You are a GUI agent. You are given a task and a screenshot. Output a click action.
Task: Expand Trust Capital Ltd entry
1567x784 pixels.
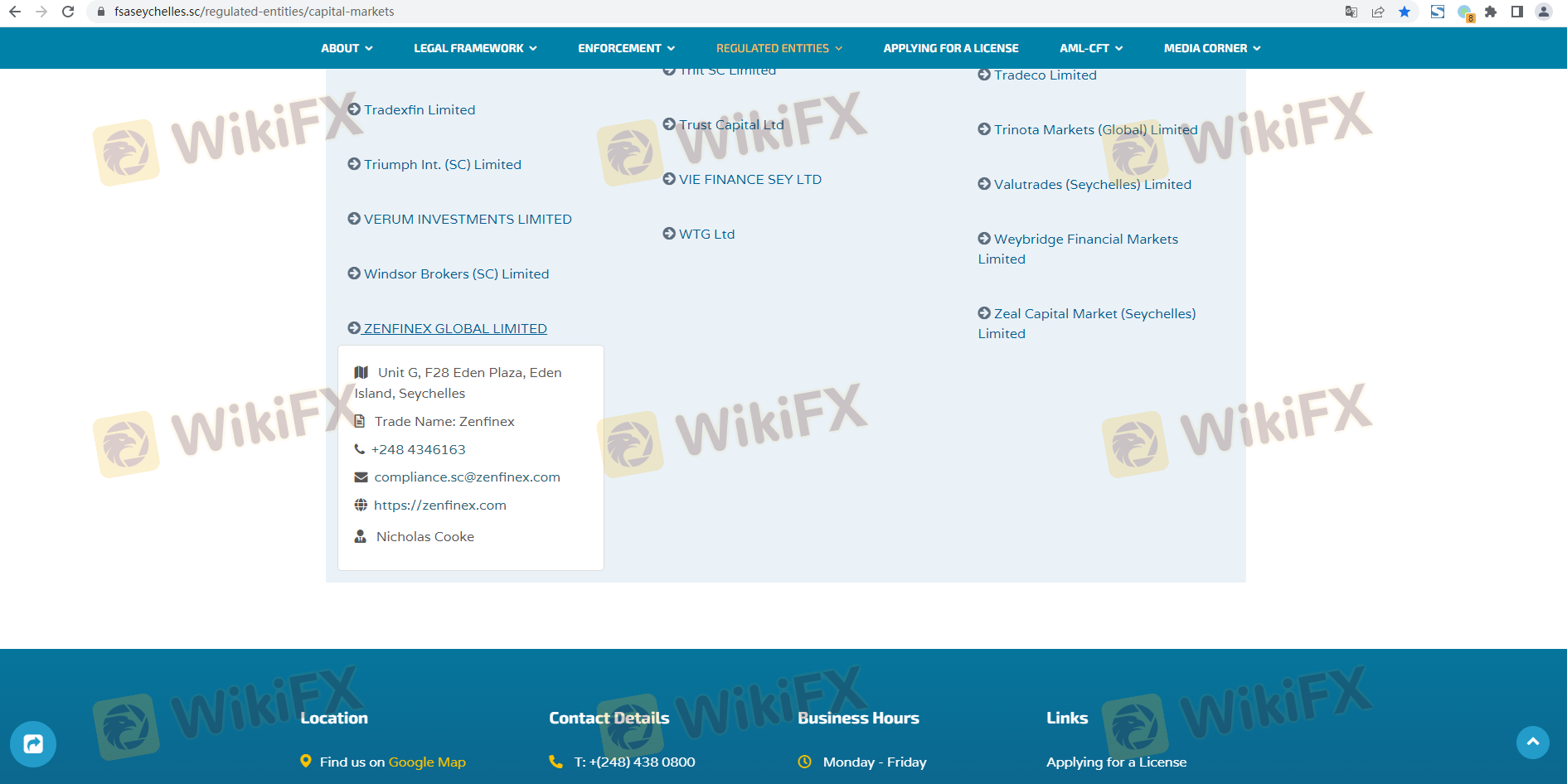tap(730, 125)
